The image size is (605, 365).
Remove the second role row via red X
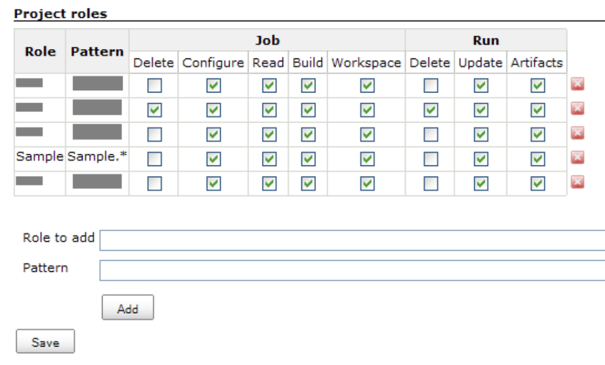[577, 108]
